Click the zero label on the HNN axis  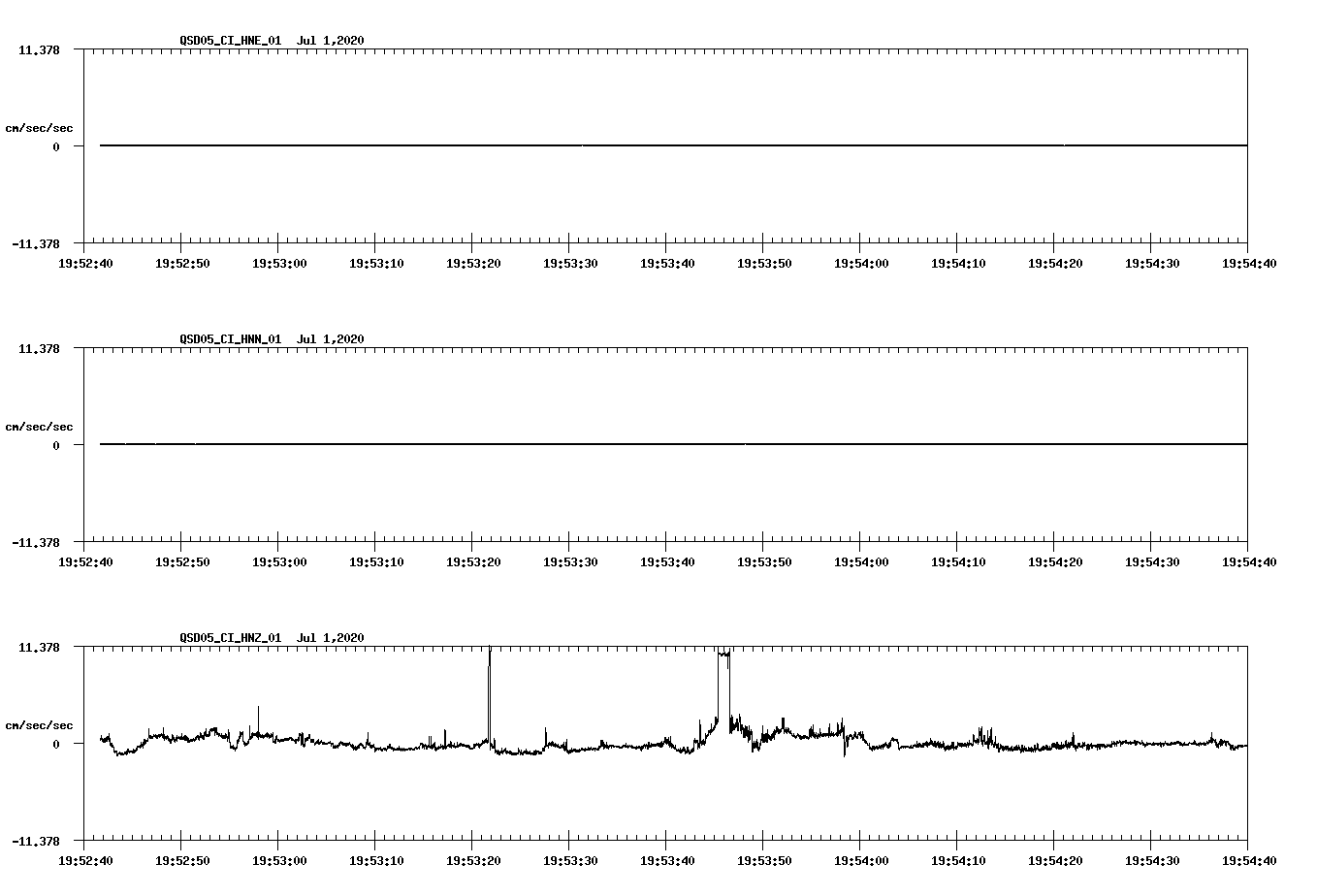click(x=56, y=445)
